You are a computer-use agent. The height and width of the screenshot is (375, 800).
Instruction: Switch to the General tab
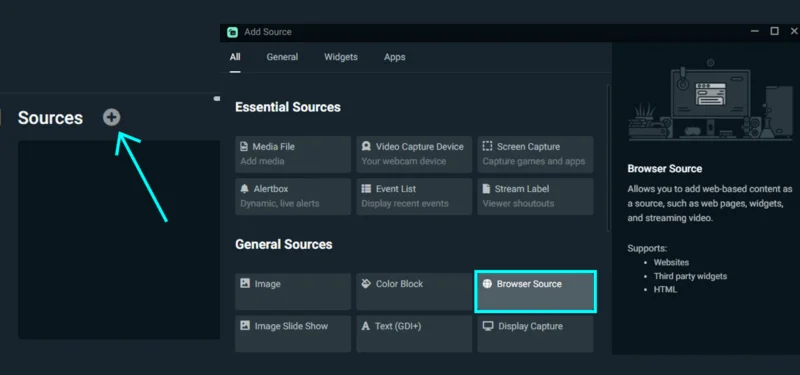point(282,57)
